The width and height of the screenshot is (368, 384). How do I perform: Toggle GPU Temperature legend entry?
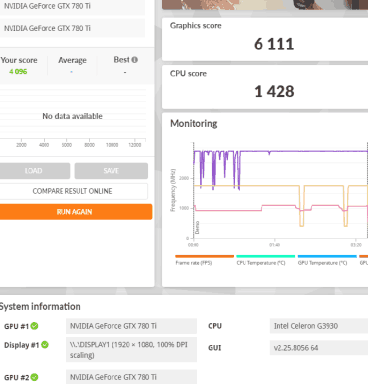[x=327, y=260]
